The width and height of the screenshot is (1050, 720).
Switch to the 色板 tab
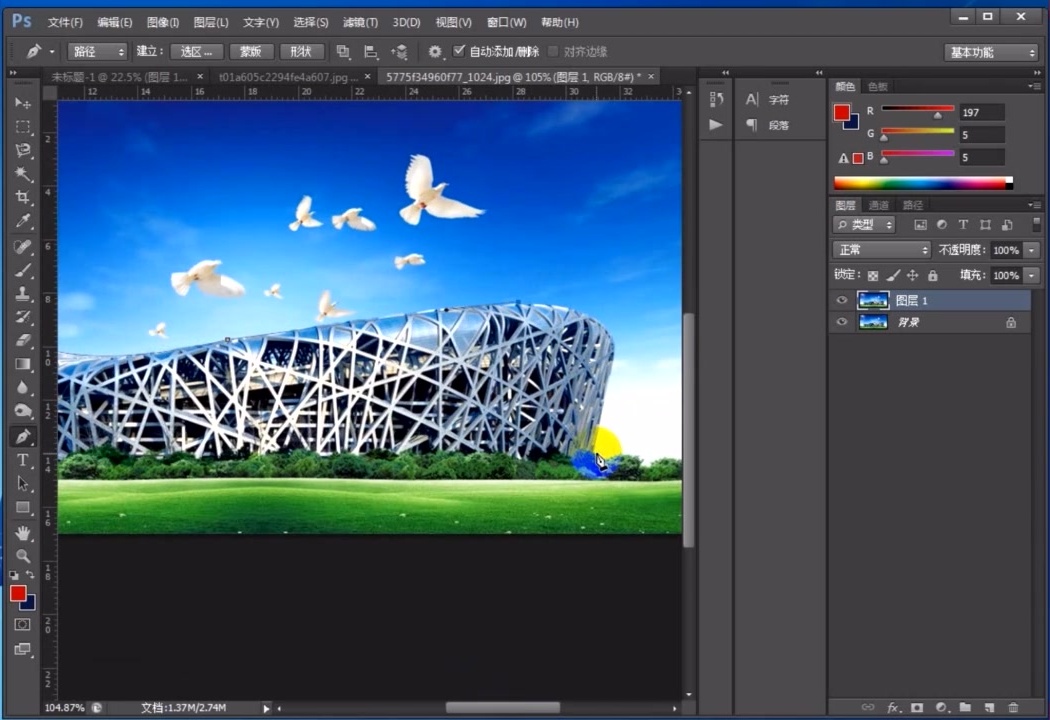[x=877, y=86]
